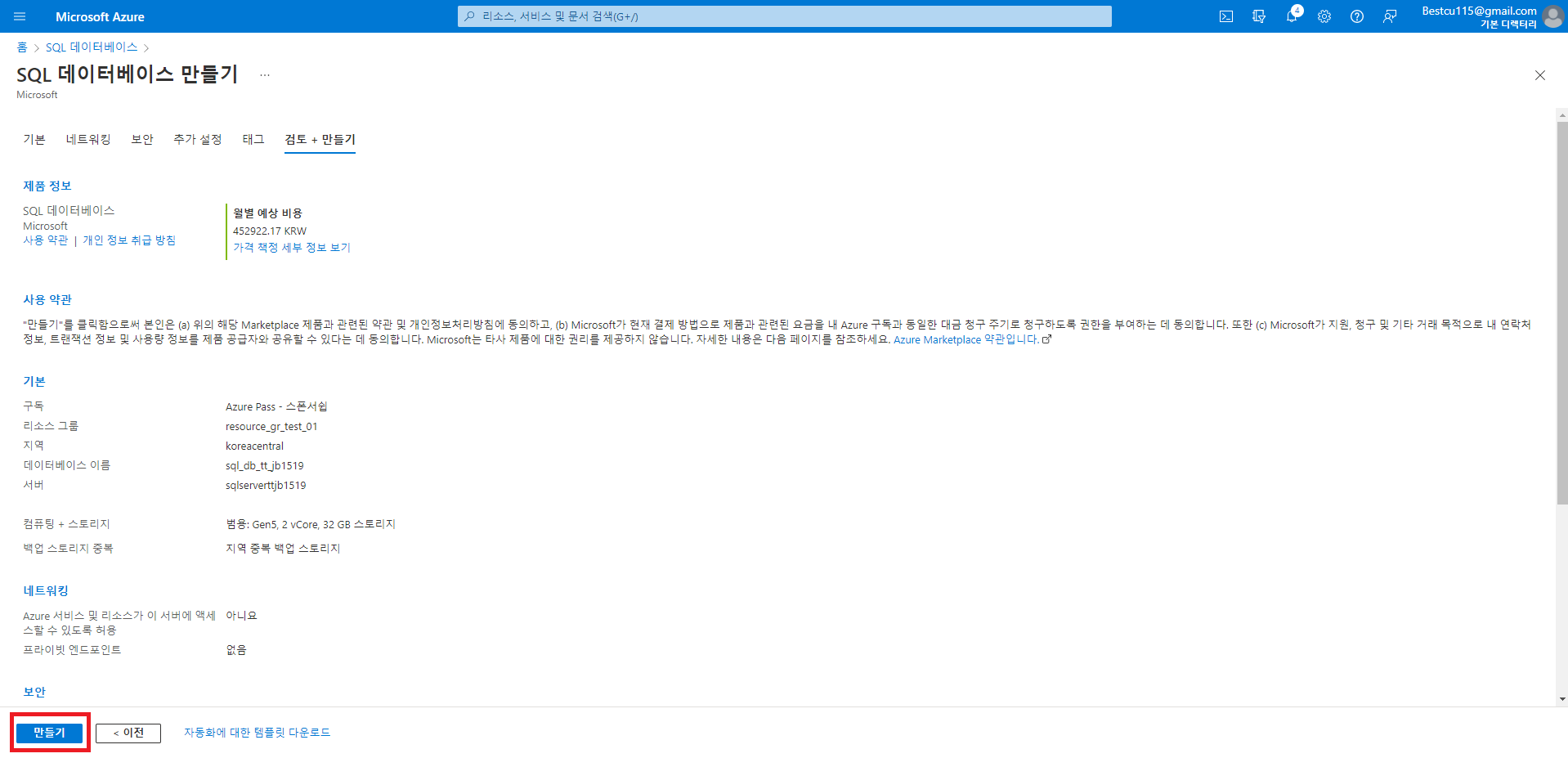This screenshot has height=758, width=1568.
Task: Click the 이전 previous button
Action: pyautogui.click(x=128, y=733)
